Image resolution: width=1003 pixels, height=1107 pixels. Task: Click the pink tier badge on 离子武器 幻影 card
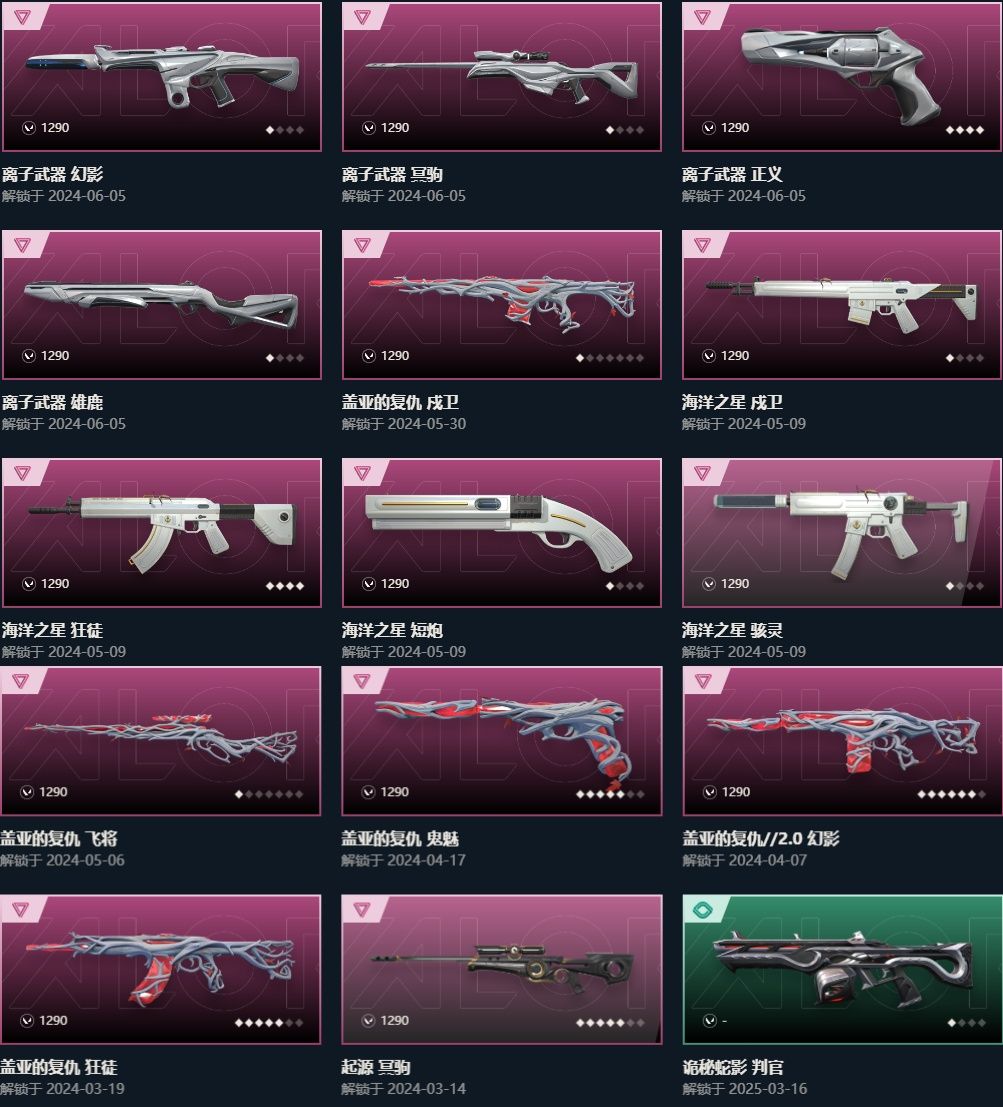coord(22,16)
